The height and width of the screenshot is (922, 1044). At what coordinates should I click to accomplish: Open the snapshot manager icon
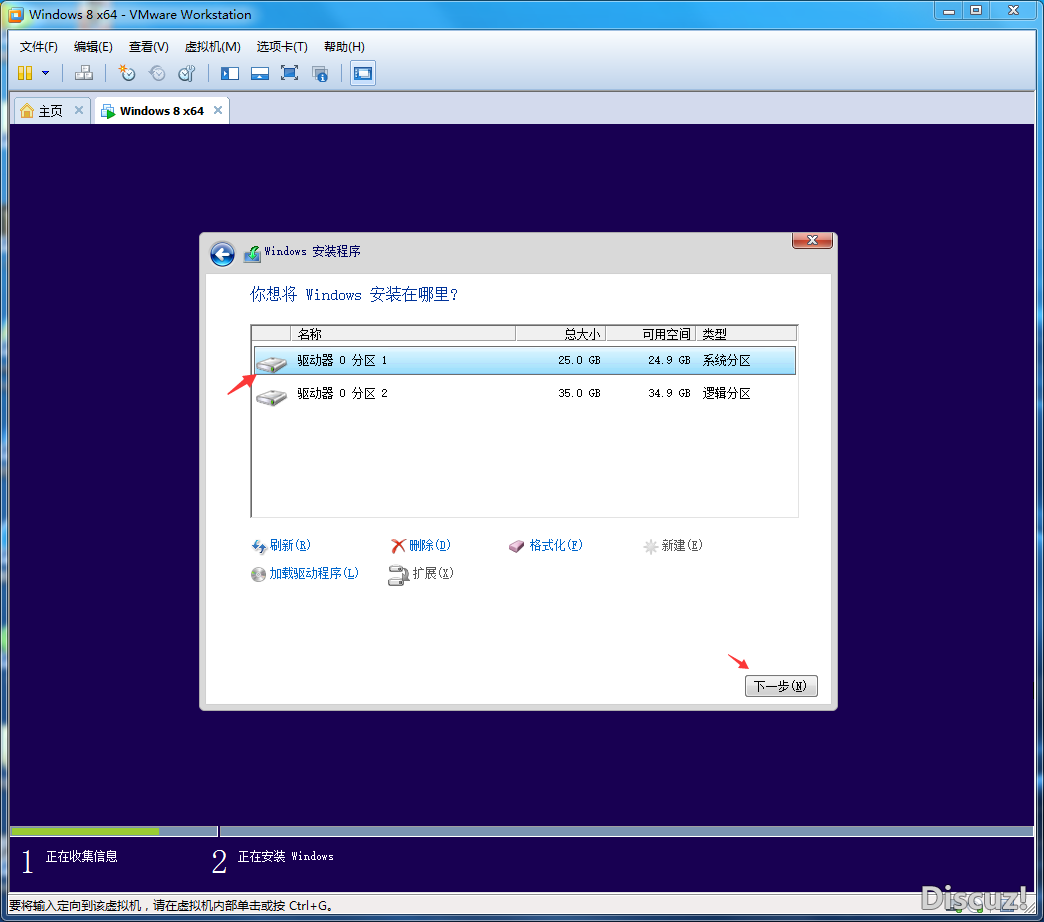186,73
